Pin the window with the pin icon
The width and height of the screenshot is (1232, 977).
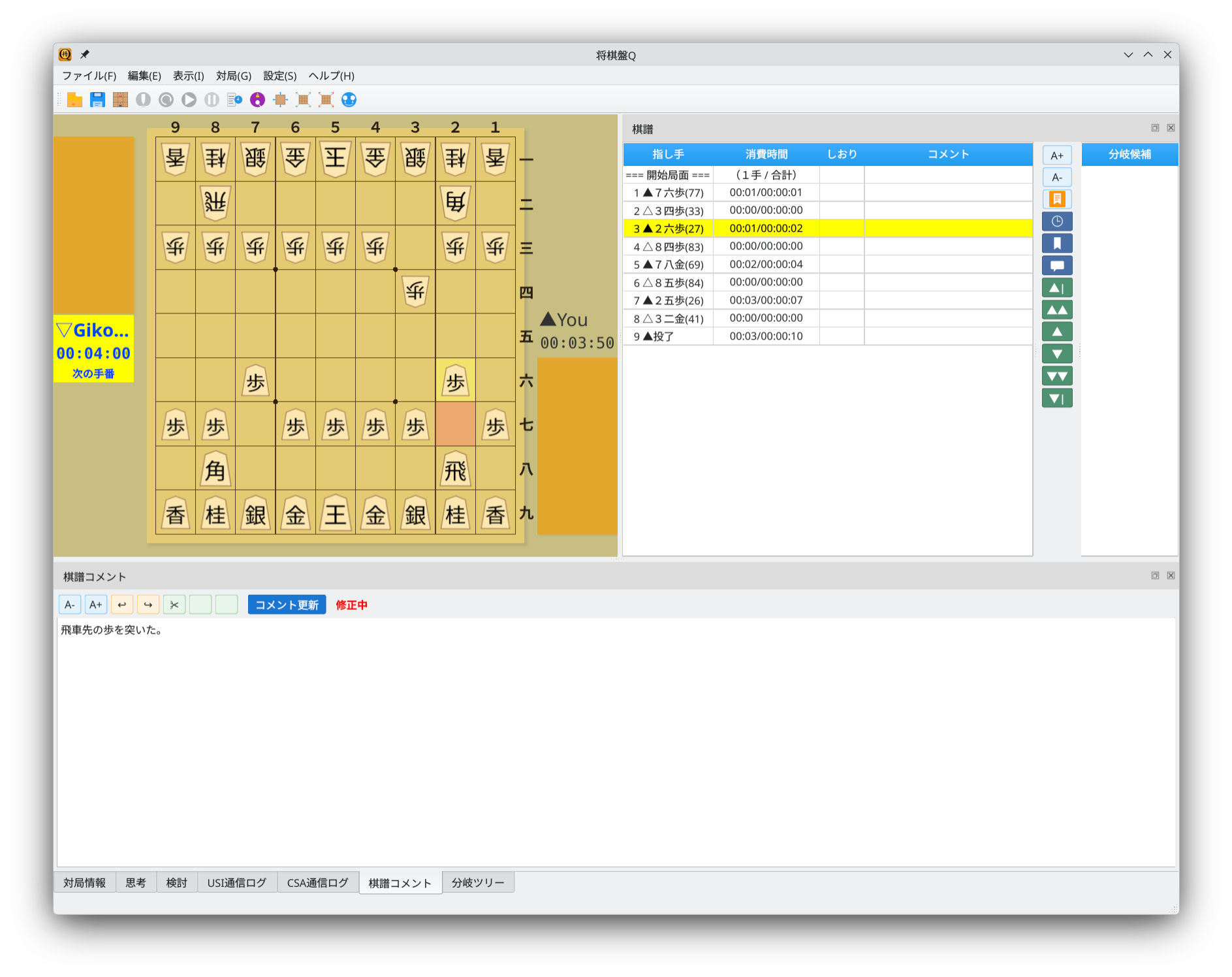click(85, 55)
